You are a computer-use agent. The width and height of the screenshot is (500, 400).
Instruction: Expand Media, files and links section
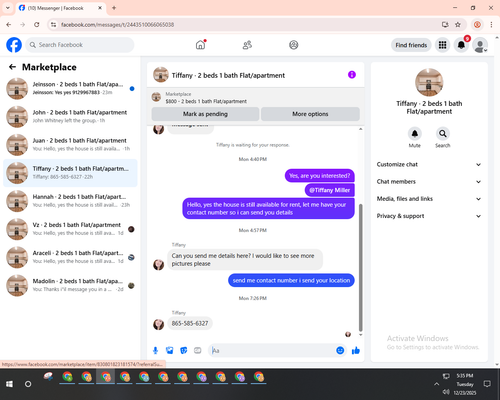click(429, 199)
